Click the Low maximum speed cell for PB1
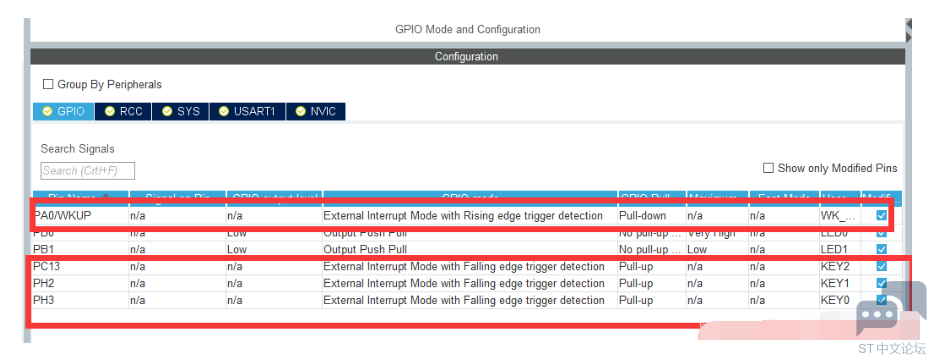The height and width of the screenshot is (364, 935). (x=717, y=249)
